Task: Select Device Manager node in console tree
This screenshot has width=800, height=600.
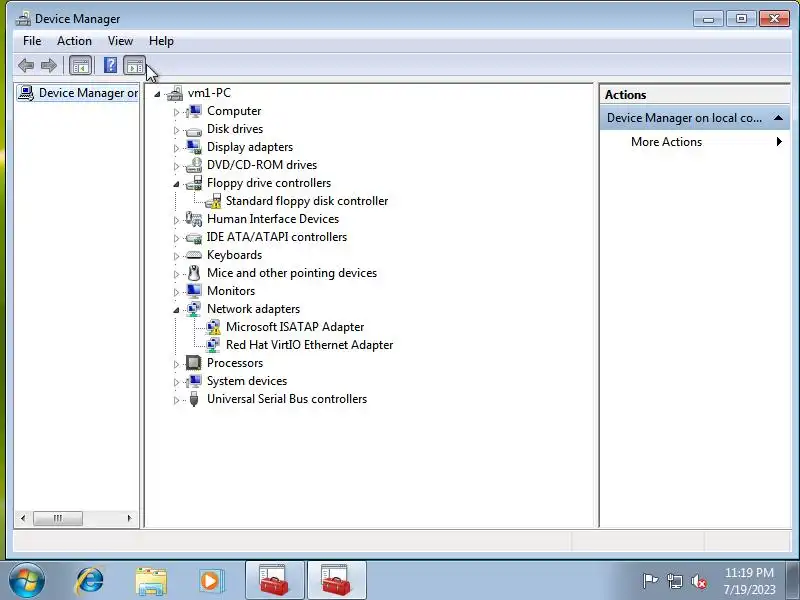Action: pos(78,93)
